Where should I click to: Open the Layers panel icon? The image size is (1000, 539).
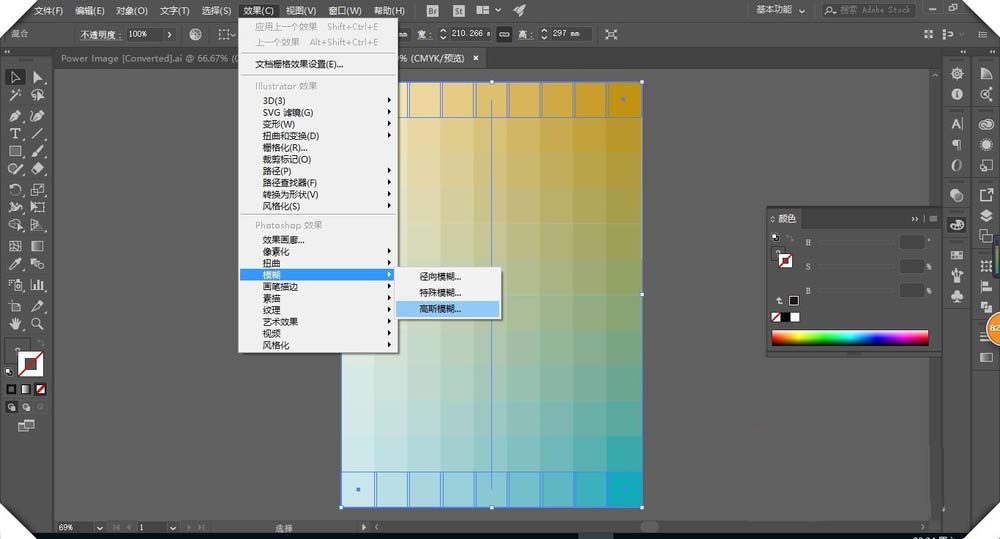tap(986, 216)
